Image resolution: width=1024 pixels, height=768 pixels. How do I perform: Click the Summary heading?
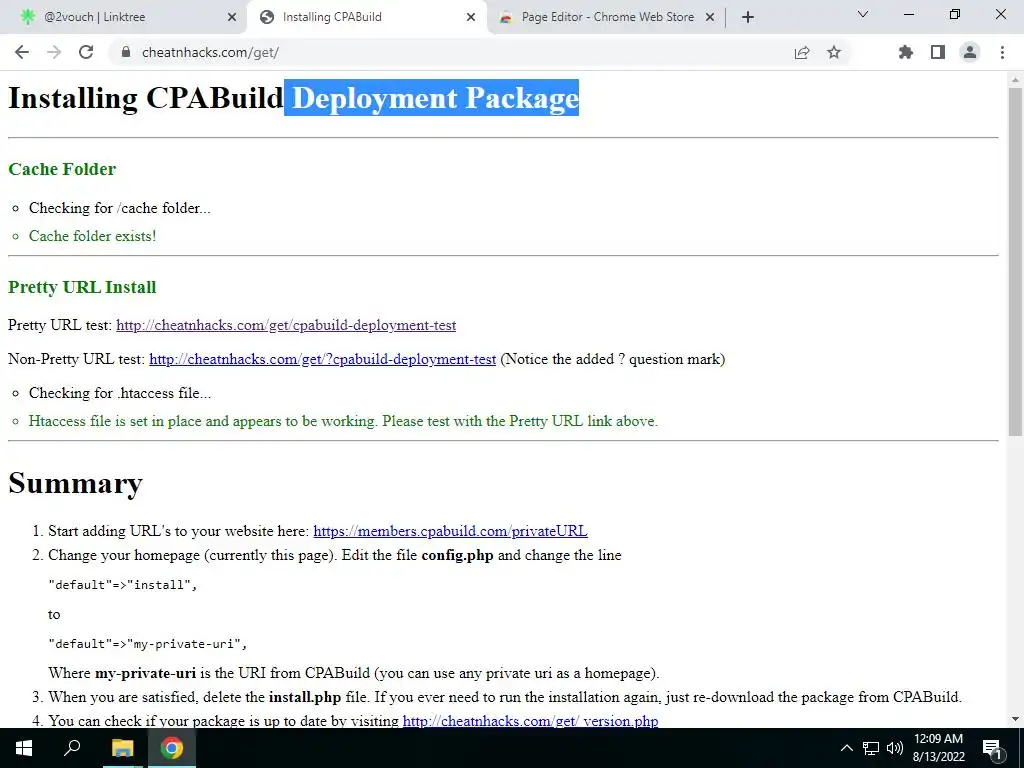[75, 483]
